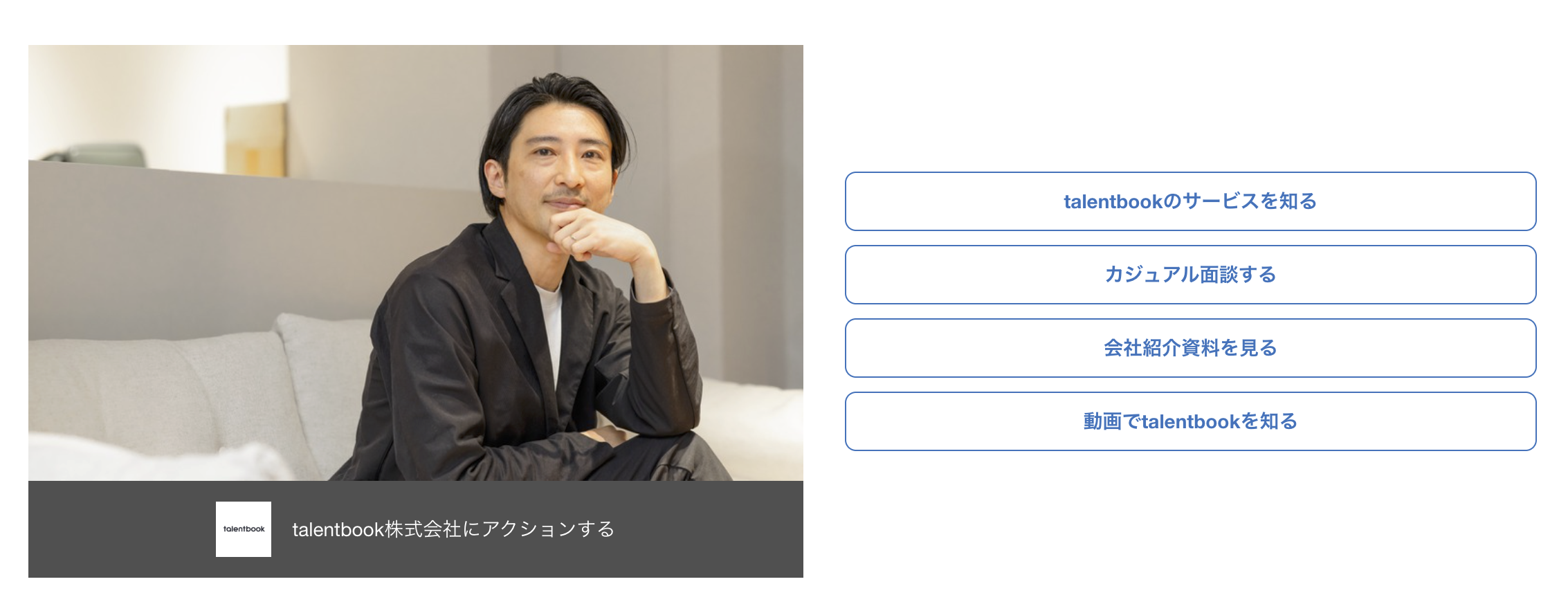Click the word アクション in the banner caption

coord(529,529)
